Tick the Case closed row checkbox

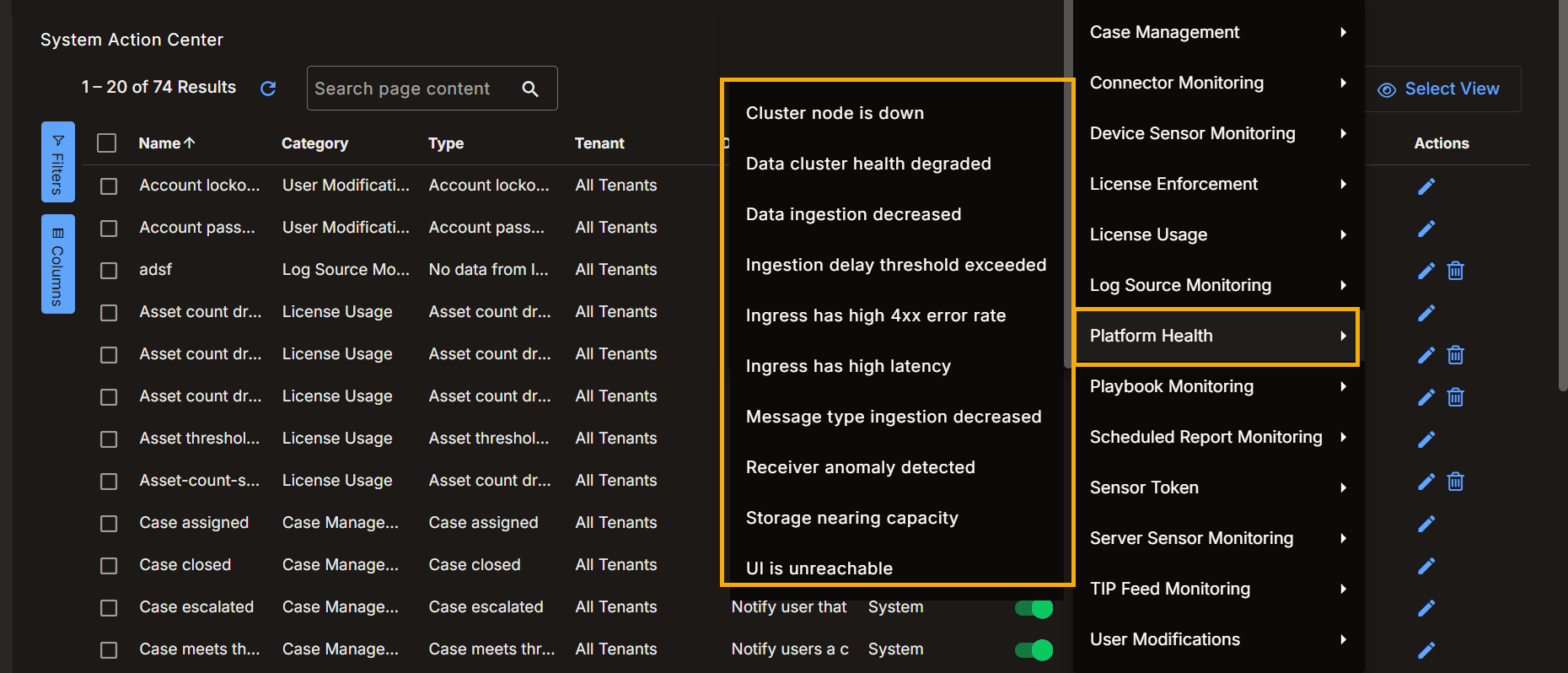[x=109, y=566]
